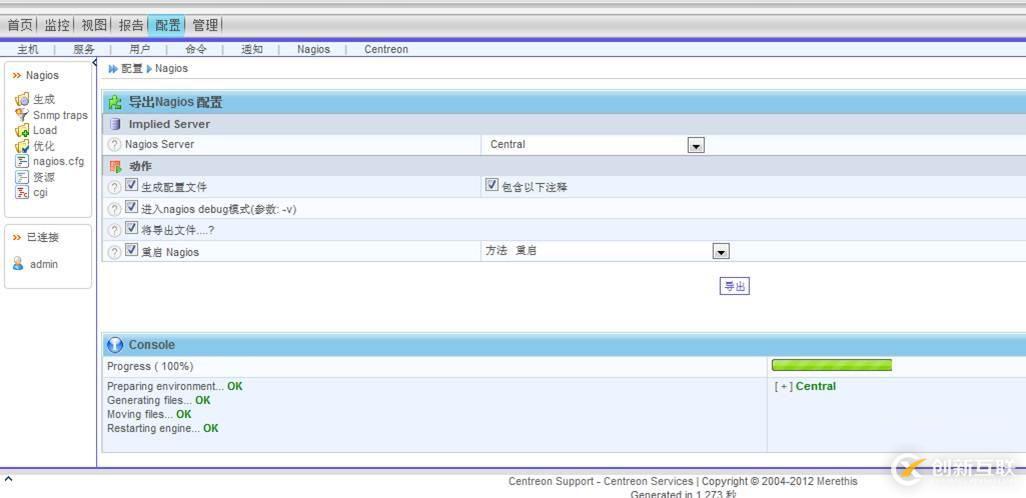Open the 生成 sidebar link
The width and height of the screenshot is (1026, 498).
coord(44,99)
